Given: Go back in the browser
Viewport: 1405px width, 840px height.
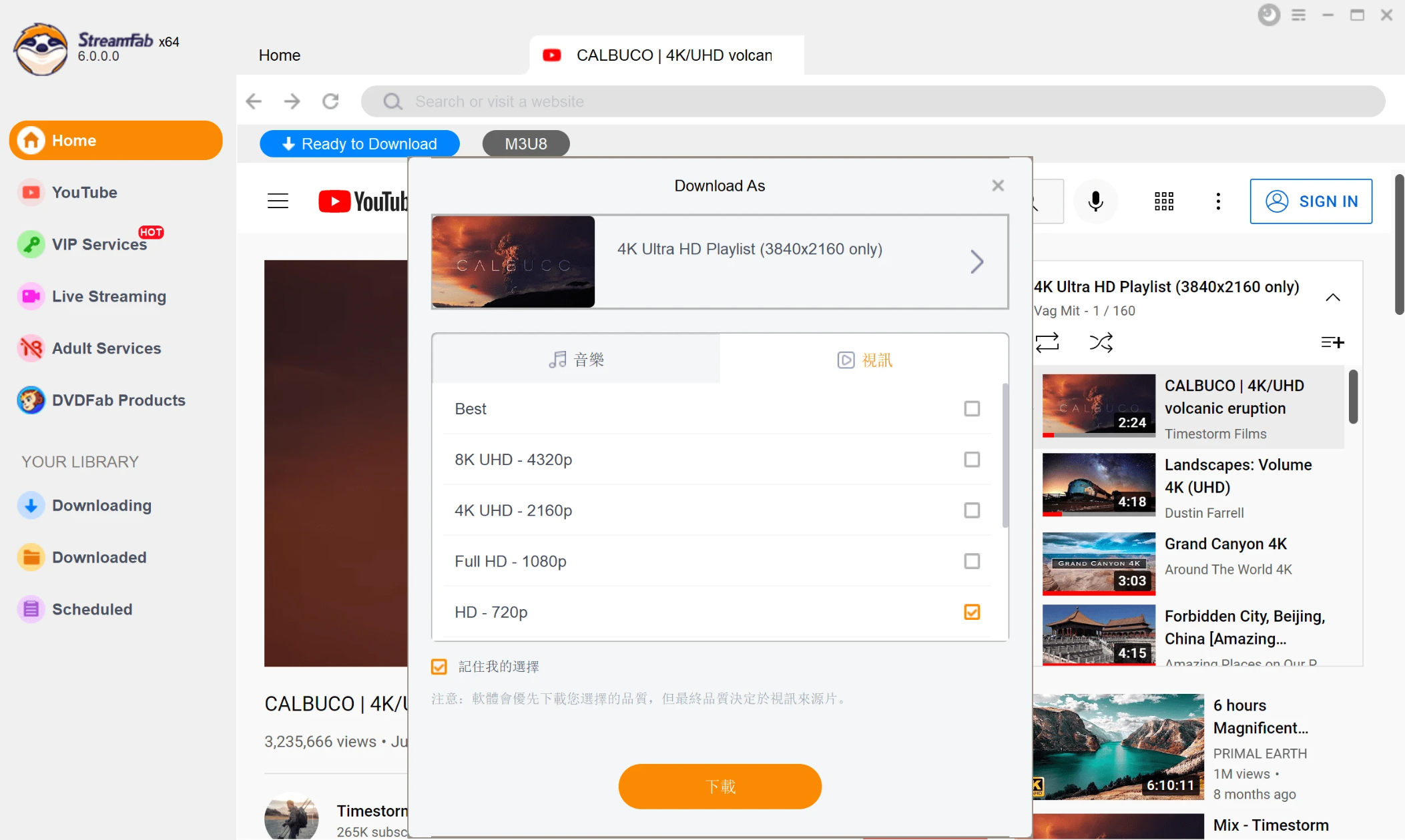Looking at the screenshot, I should pyautogui.click(x=254, y=101).
